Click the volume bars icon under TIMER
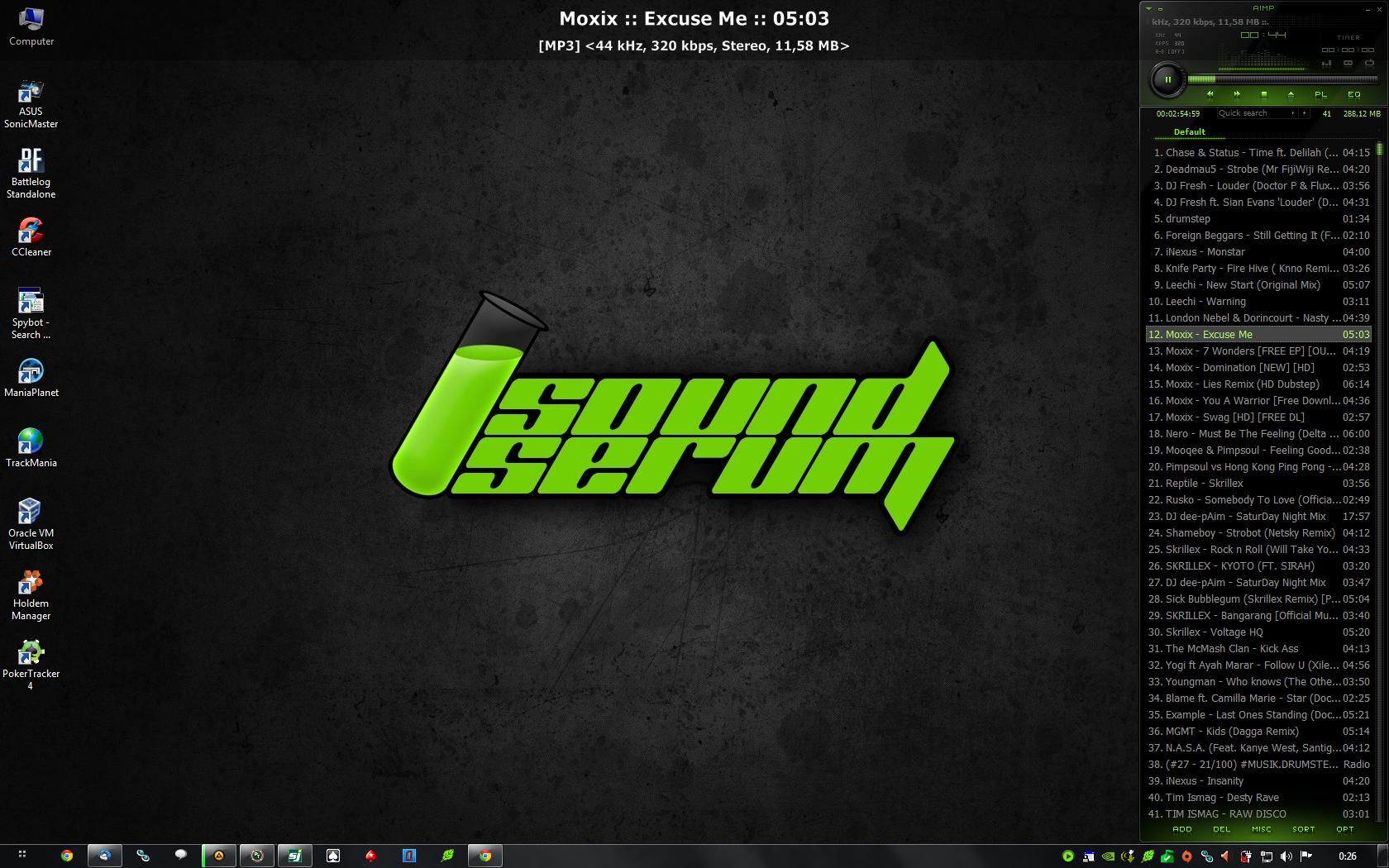The image size is (1389, 868). pos(1326,63)
